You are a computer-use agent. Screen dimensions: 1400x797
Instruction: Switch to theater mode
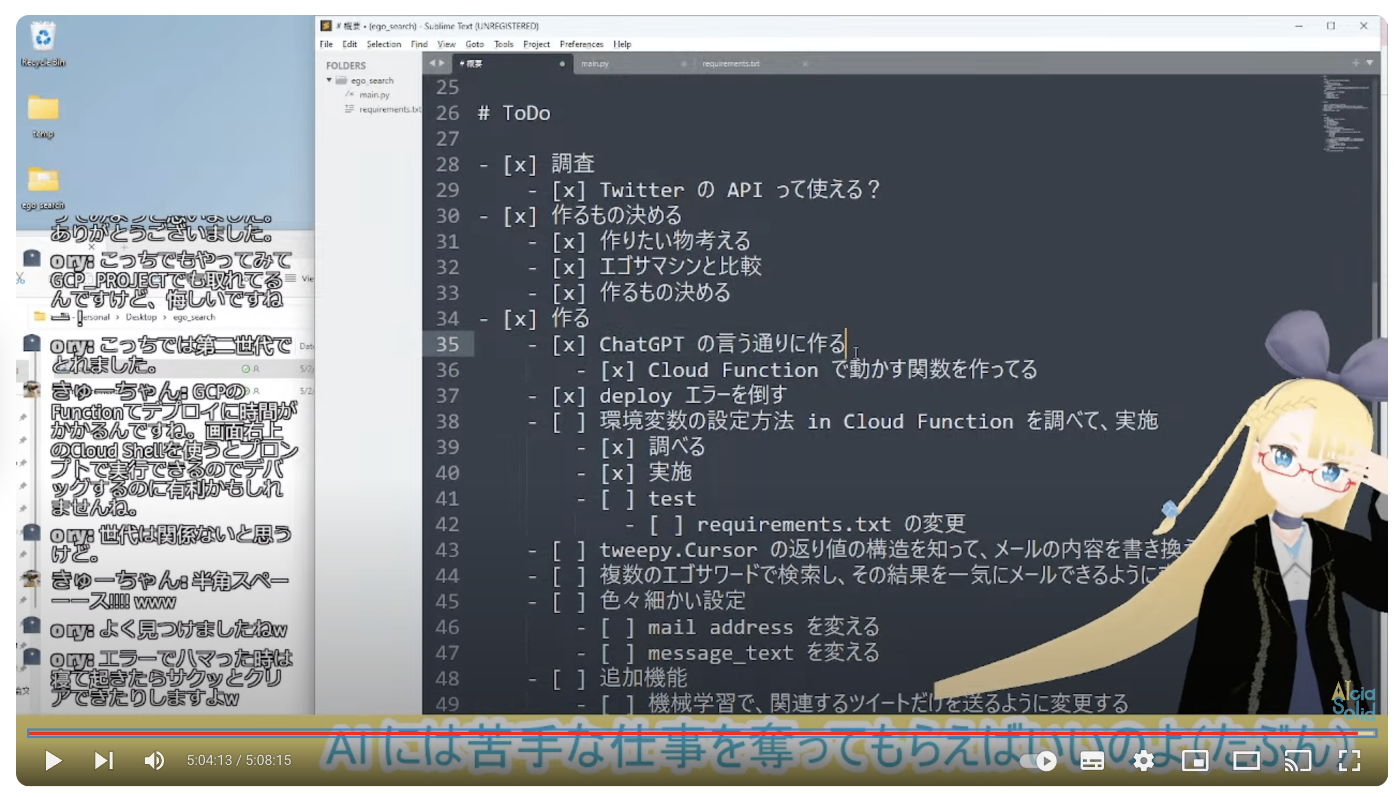coord(1246,760)
